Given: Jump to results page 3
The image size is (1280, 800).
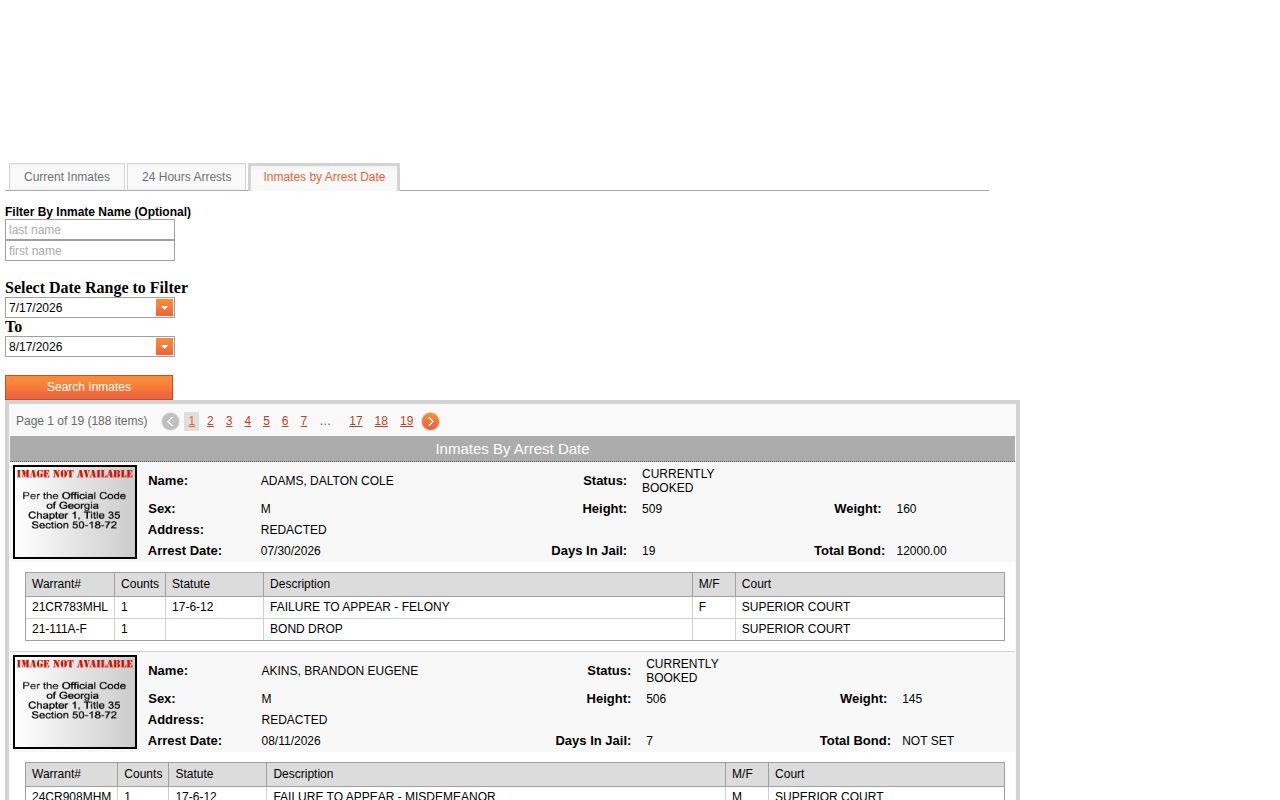Looking at the screenshot, I should click(229, 421).
